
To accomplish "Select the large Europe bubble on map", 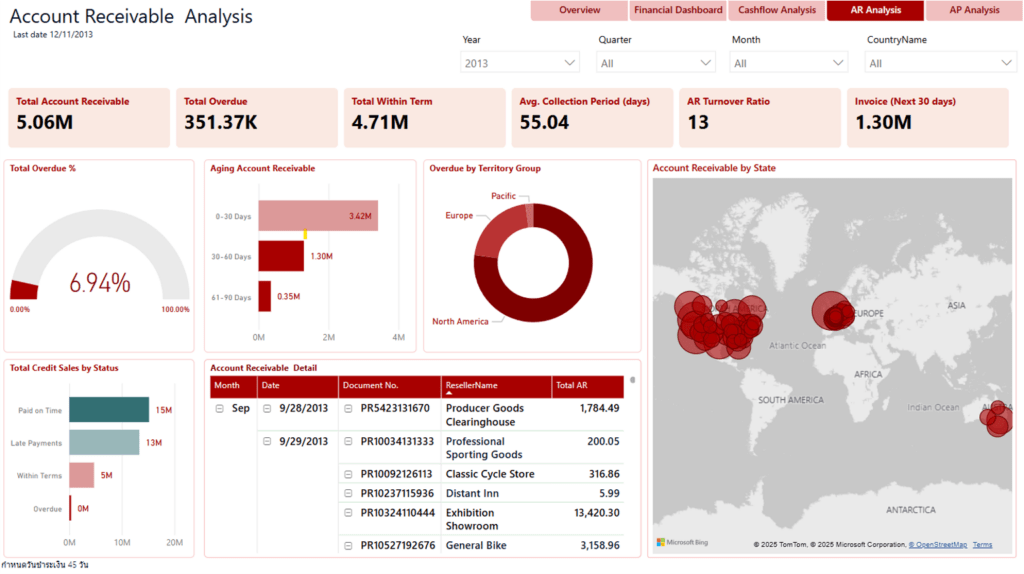I will (x=828, y=310).
